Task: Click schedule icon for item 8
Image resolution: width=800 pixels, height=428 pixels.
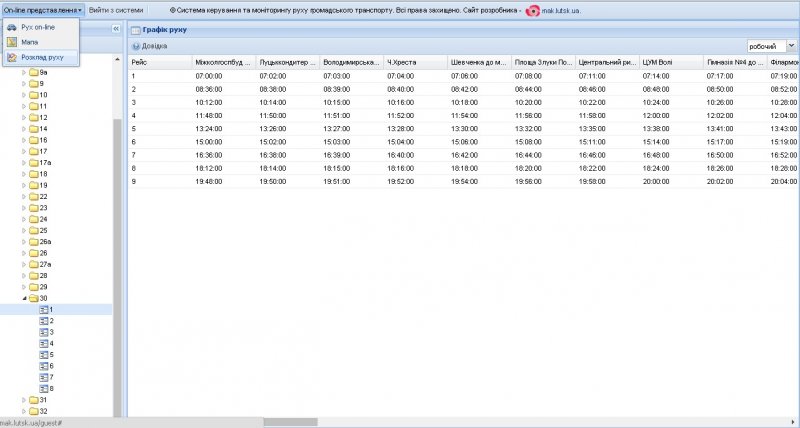Action: pyautogui.click(x=43, y=388)
